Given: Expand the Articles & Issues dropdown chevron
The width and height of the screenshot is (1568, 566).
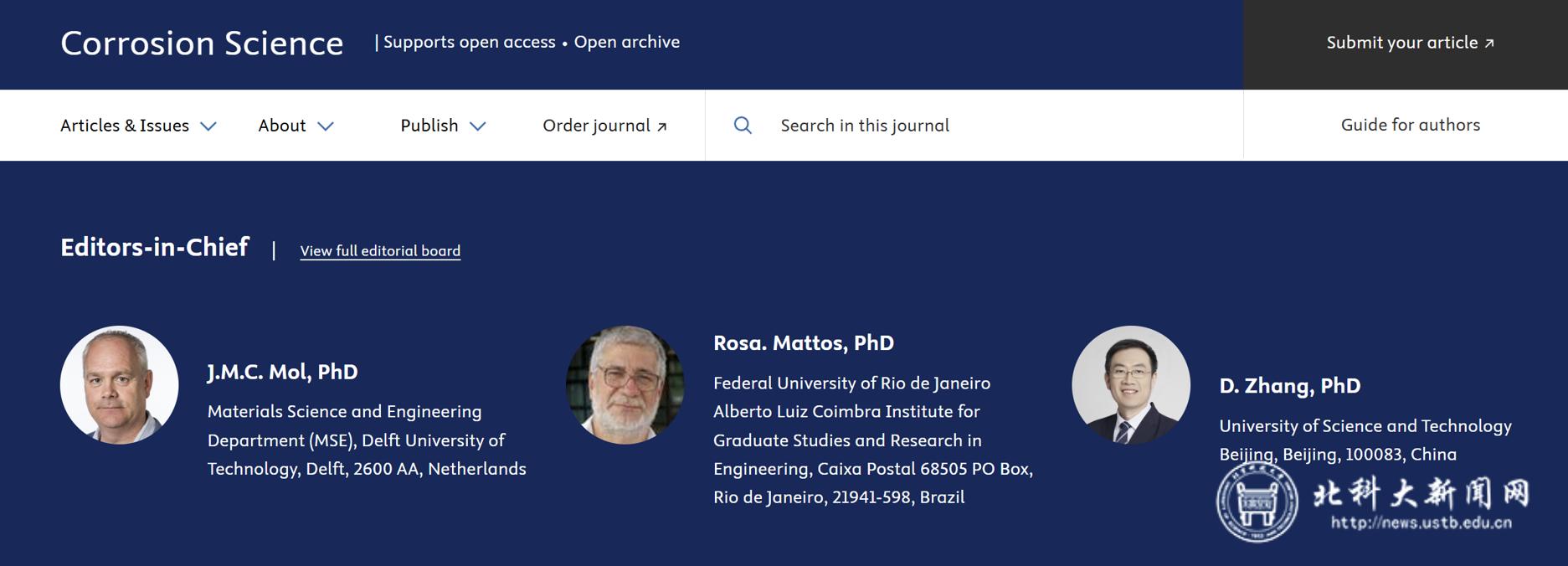Looking at the screenshot, I should pos(208,126).
